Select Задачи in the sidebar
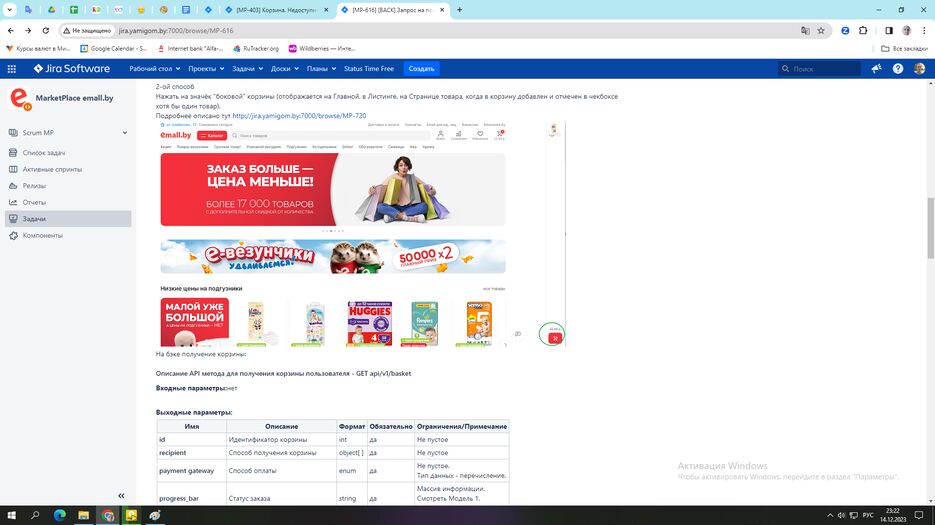The width and height of the screenshot is (935, 525). point(68,219)
